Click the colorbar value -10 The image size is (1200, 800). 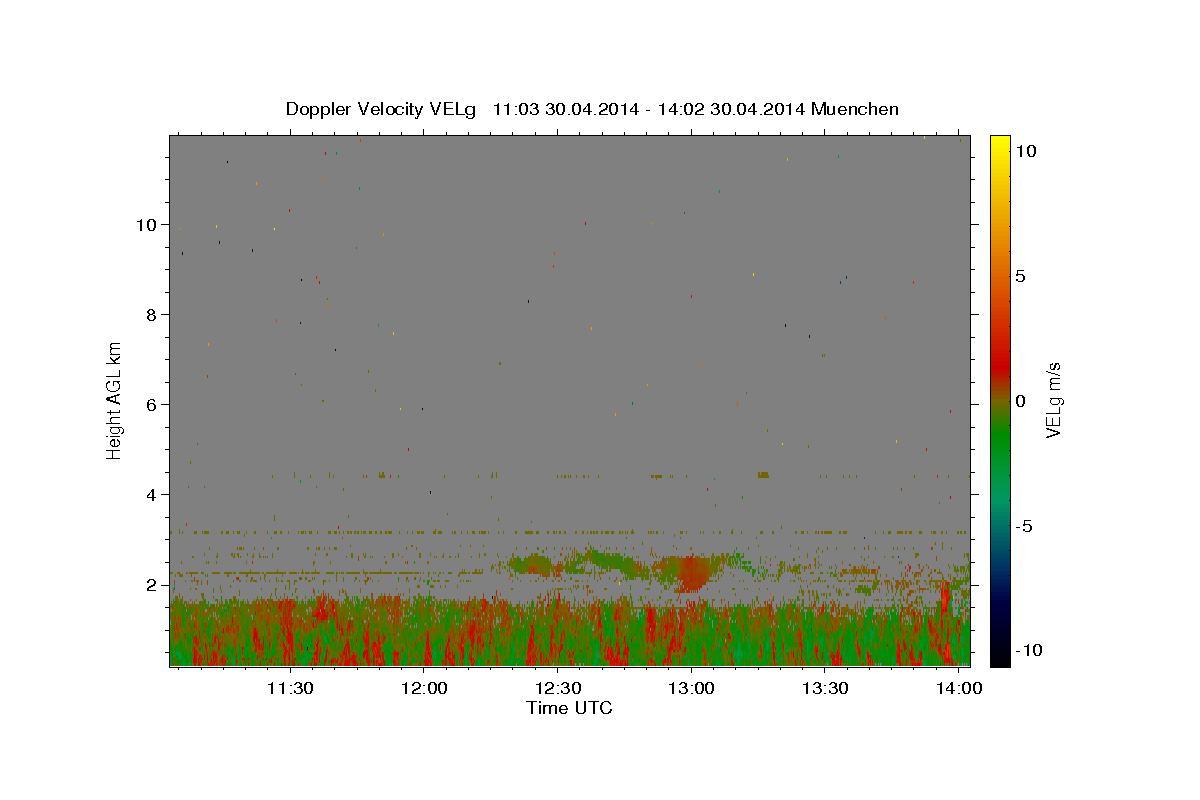1029,651
